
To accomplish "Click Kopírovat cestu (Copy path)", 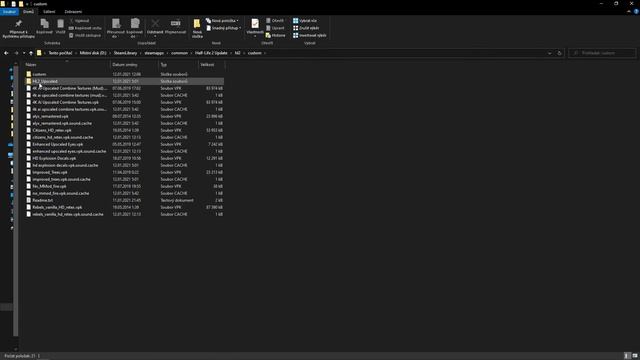I will (85, 28).
